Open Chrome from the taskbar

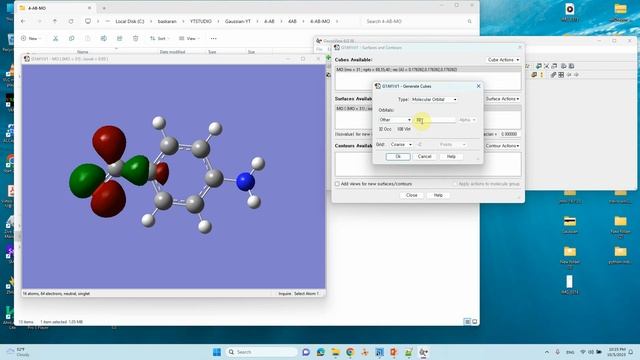[x=350, y=352]
